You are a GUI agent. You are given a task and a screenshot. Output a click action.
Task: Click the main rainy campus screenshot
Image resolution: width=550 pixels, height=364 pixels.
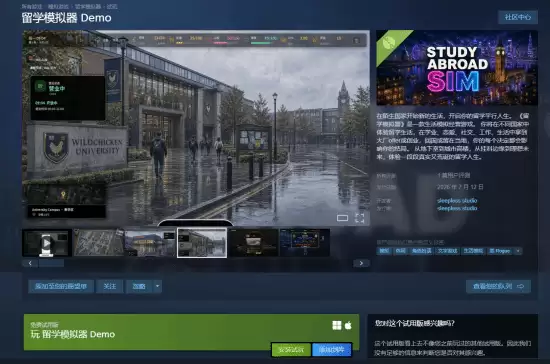196,128
